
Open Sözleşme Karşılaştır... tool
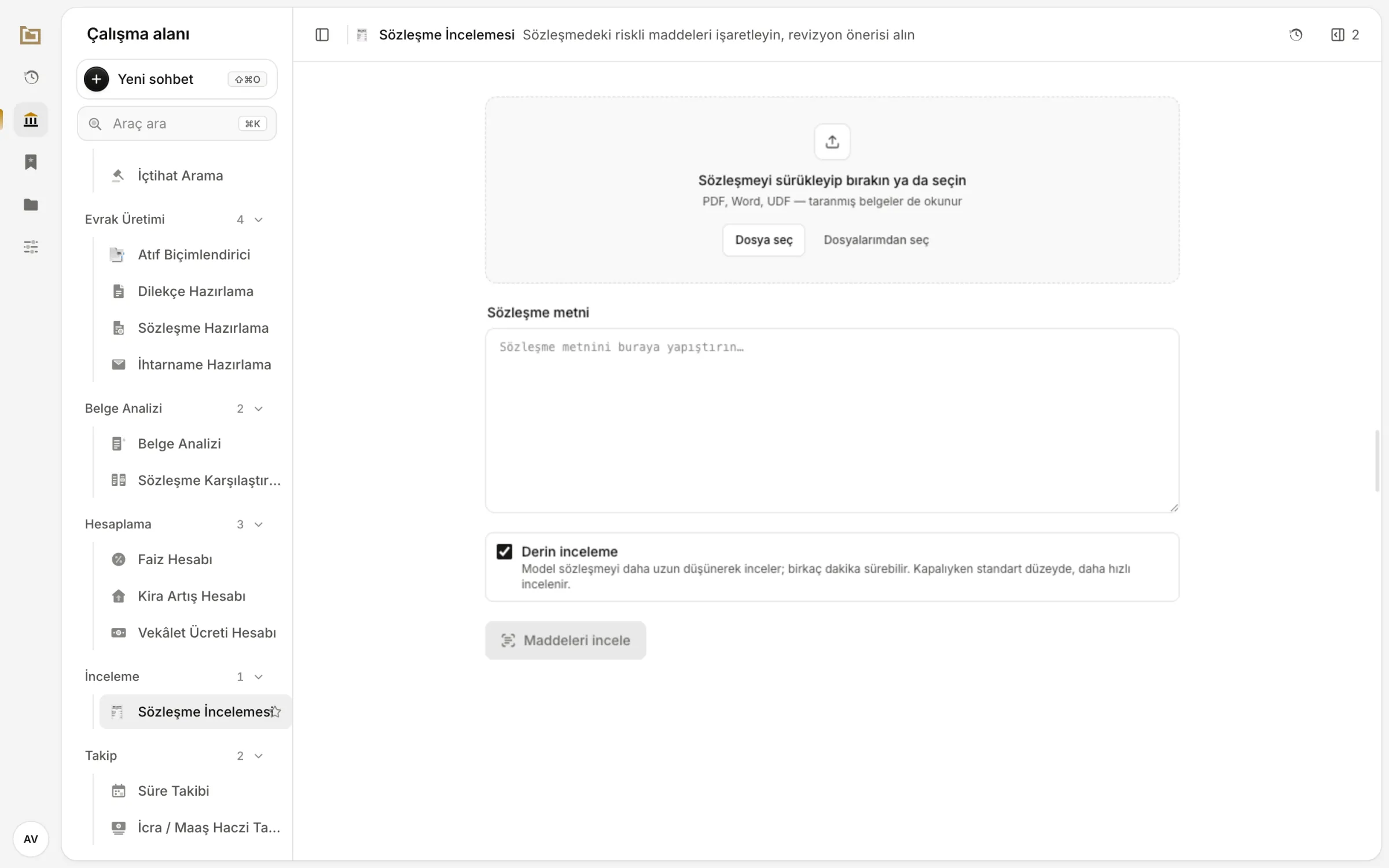coord(195,480)
